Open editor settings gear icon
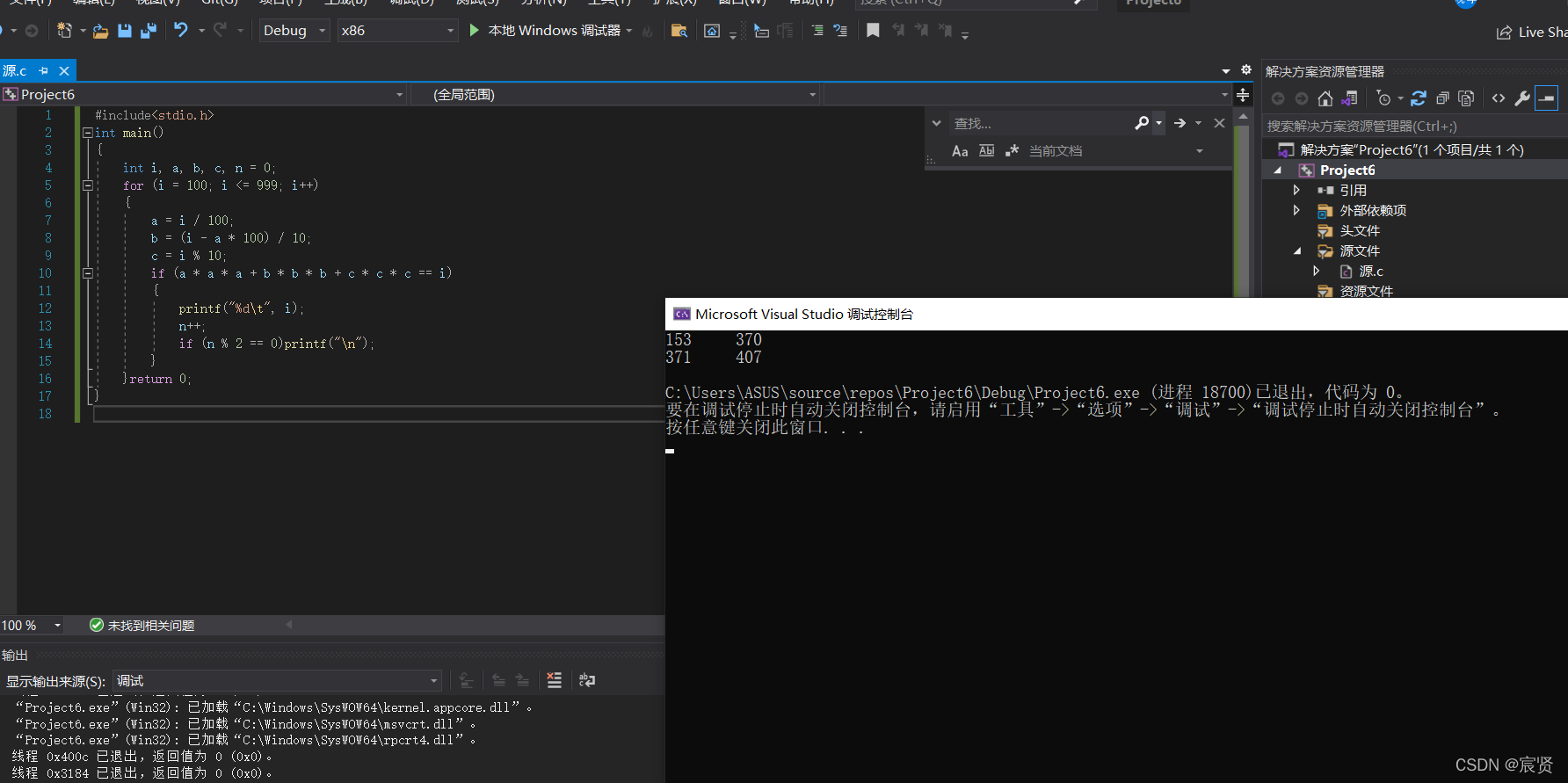 pos(1245,69)
